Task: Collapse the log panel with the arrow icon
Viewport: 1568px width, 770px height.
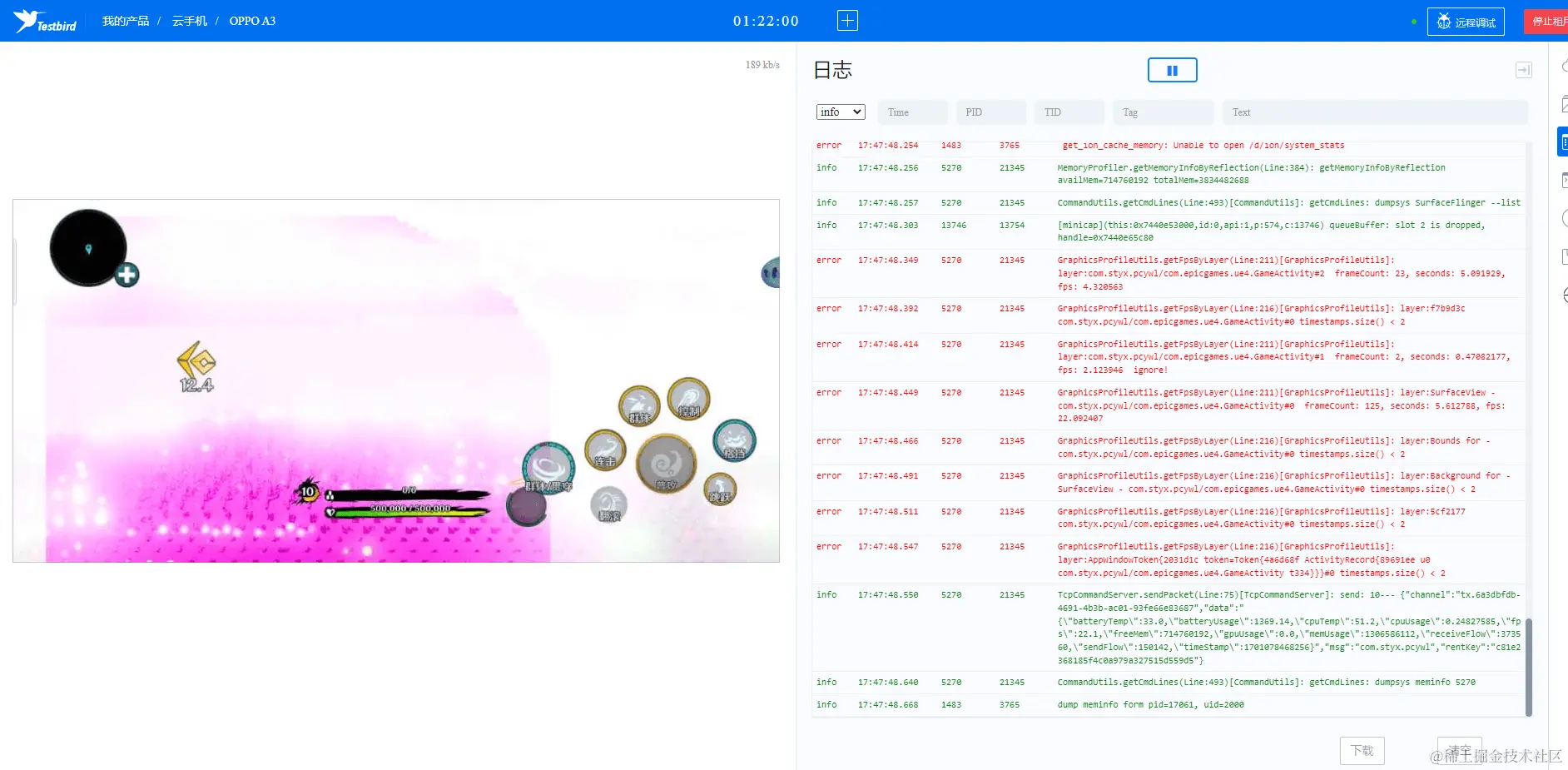Action: 1523,71
